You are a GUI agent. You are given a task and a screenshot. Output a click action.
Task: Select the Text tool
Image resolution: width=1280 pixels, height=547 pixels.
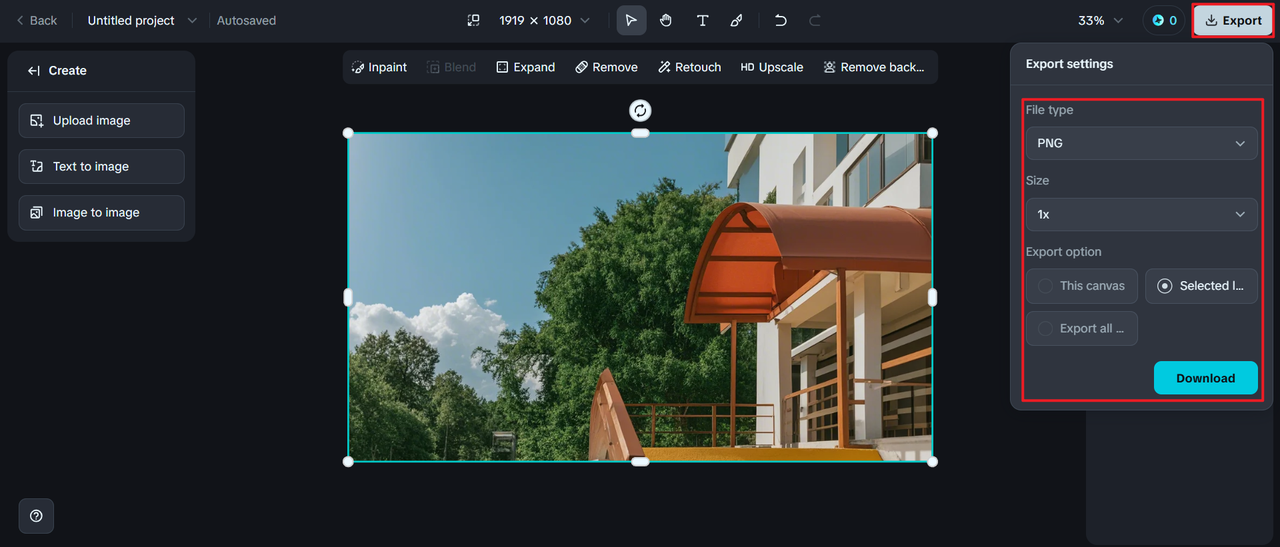coord(702,20)
